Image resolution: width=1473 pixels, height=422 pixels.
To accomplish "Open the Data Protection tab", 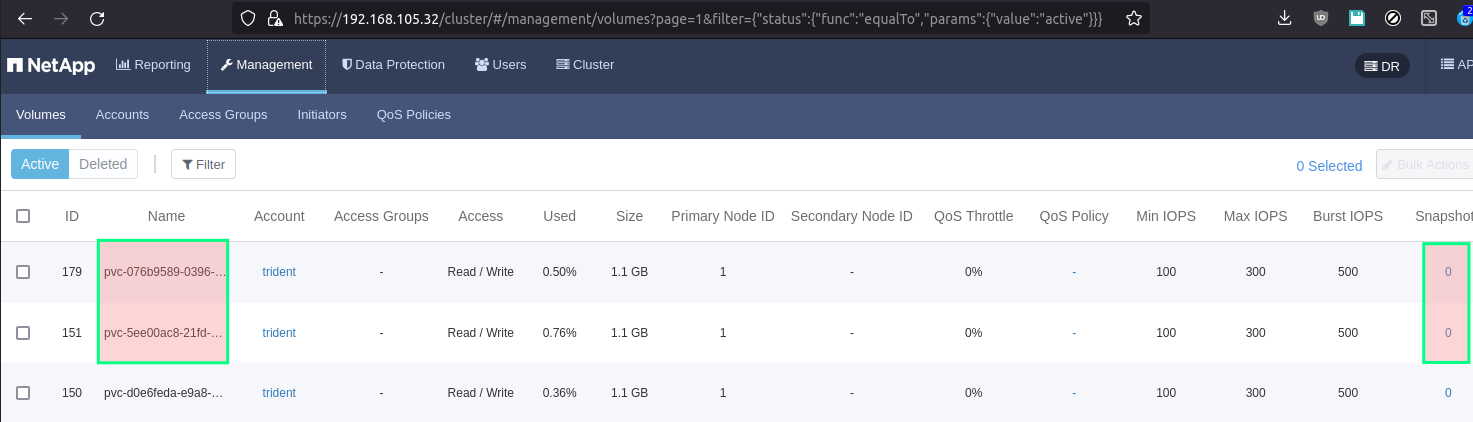I will [393, 65].
